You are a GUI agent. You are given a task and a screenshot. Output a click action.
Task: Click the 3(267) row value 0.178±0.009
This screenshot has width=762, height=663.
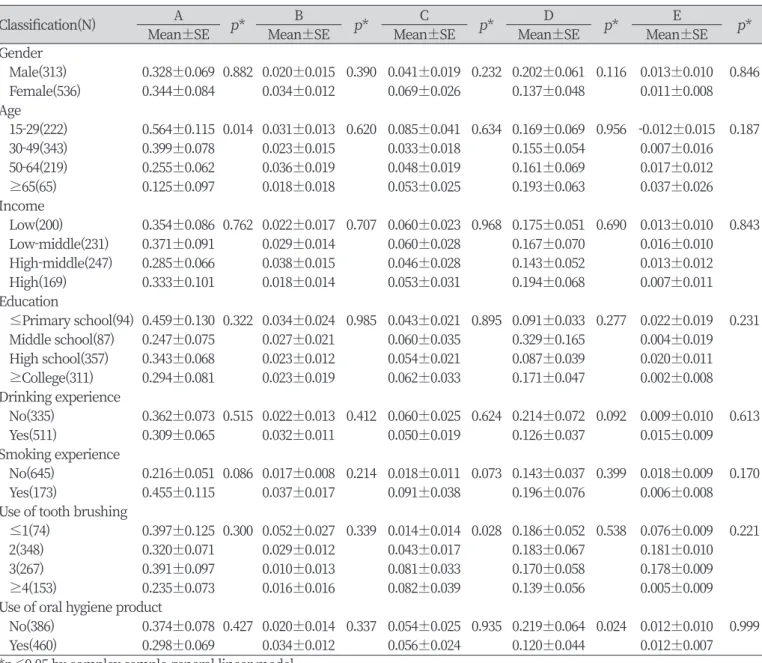pos(676,569)
